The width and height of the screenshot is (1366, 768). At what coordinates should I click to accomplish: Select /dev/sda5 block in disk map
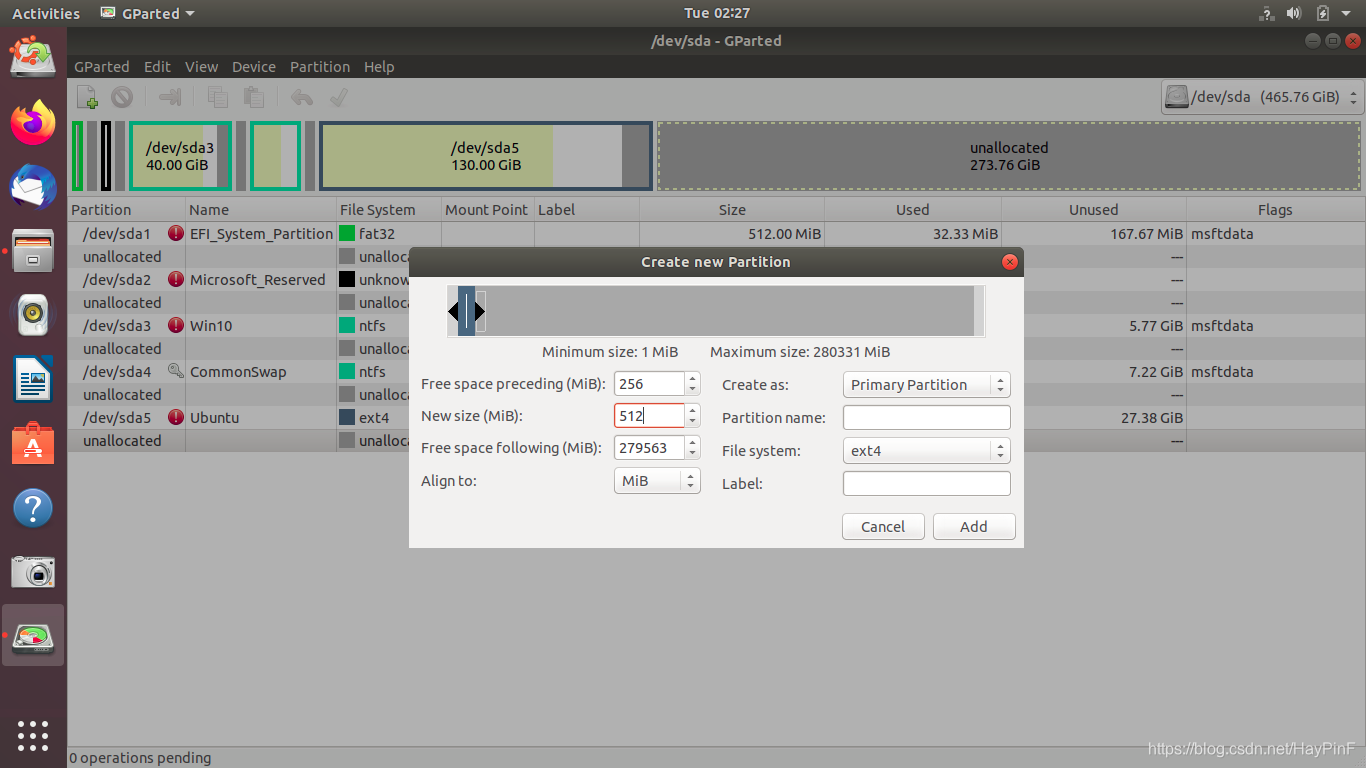point(486,156)
